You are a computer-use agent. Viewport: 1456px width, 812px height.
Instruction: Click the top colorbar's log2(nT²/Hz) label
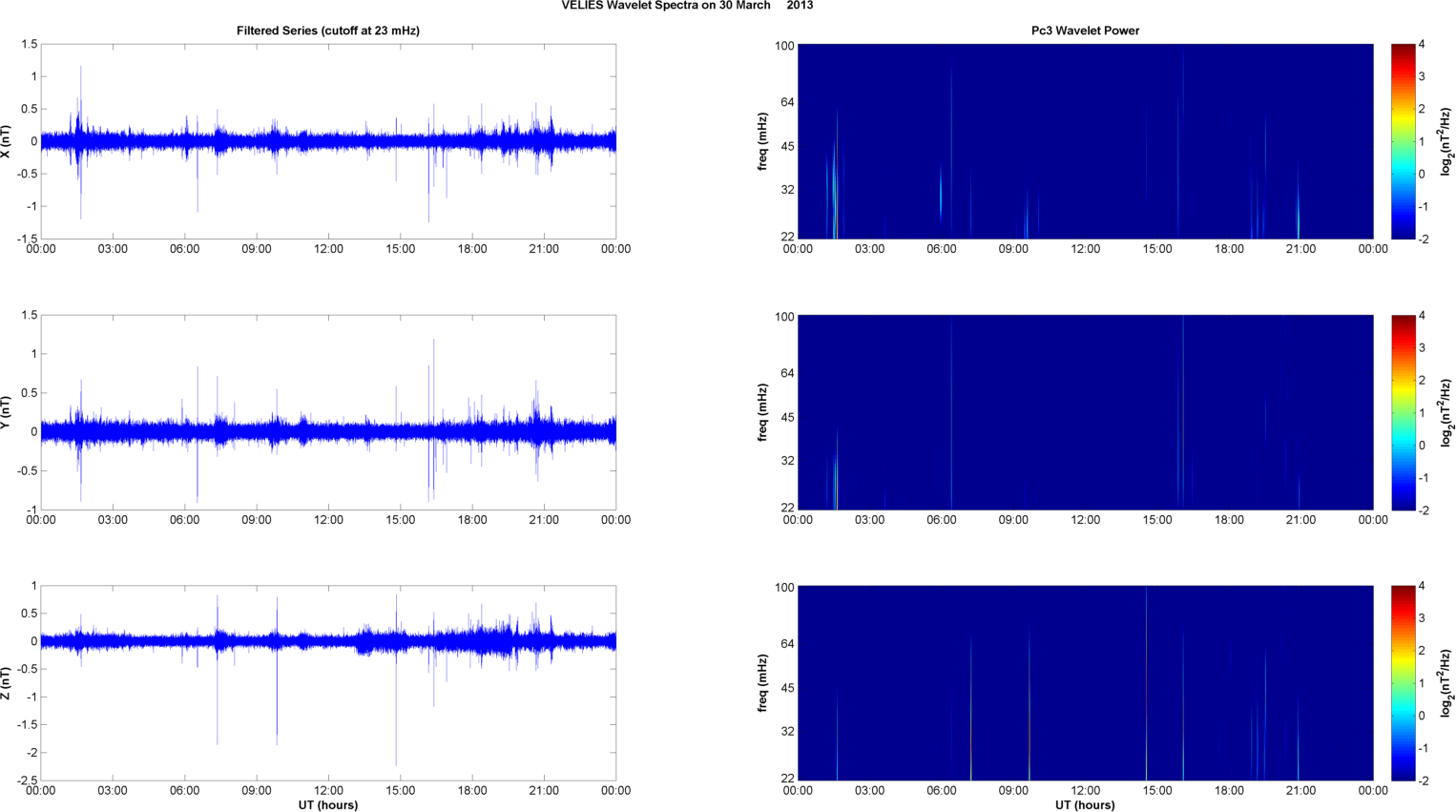click(x=1447, y=141)
